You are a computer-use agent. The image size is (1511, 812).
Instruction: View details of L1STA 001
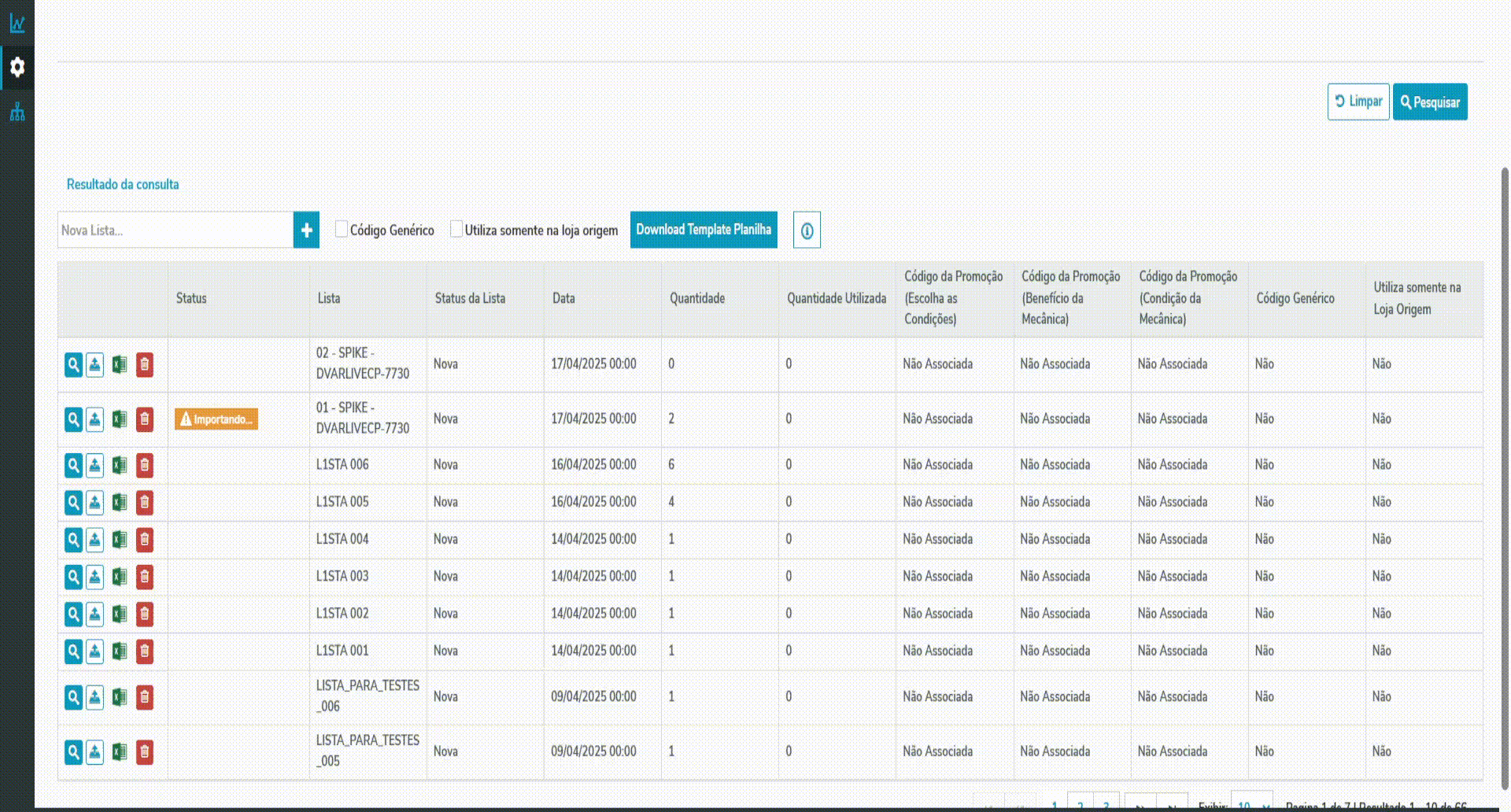point(73,651)
